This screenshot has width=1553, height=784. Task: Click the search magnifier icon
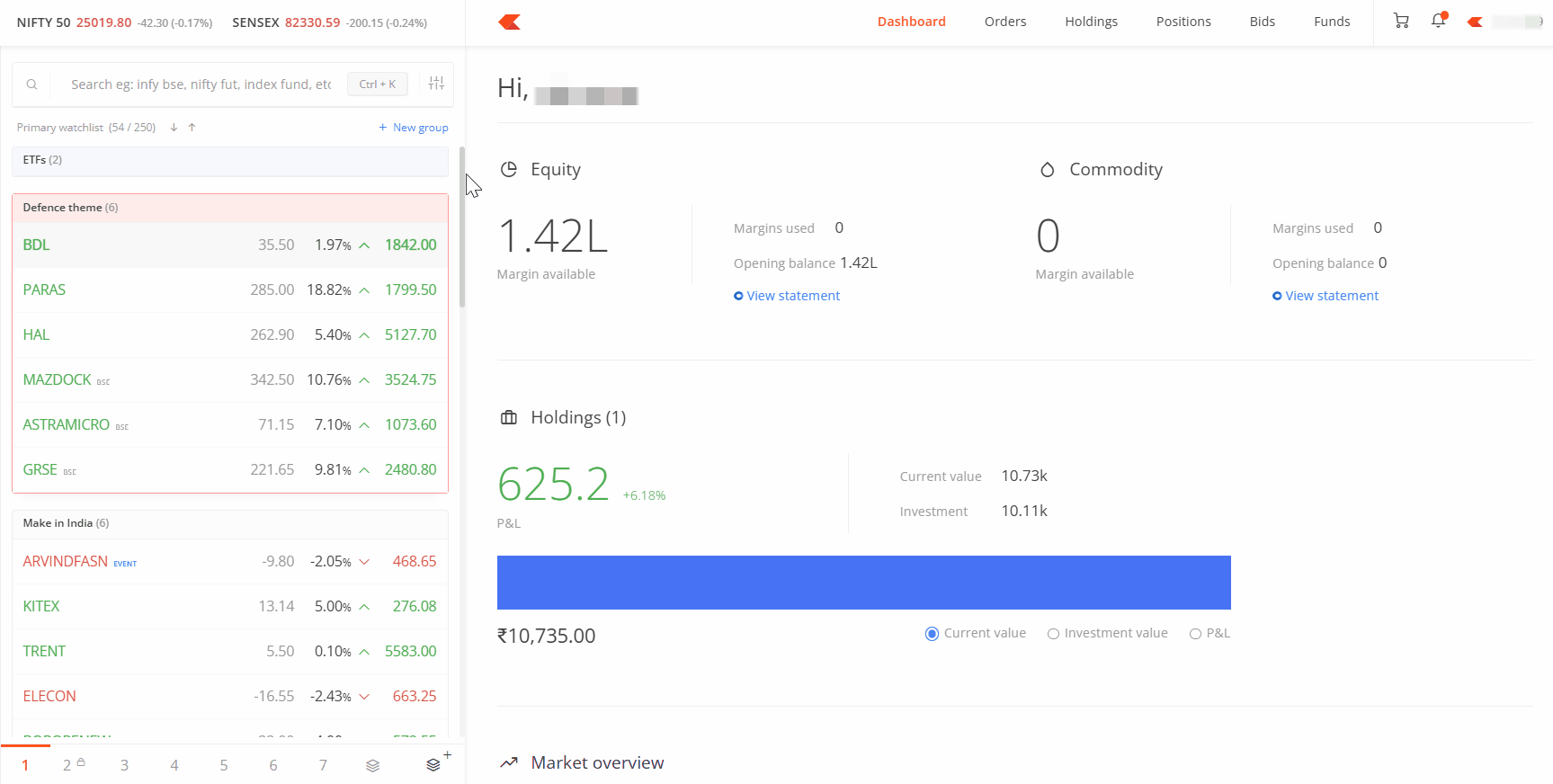point(31,85)
